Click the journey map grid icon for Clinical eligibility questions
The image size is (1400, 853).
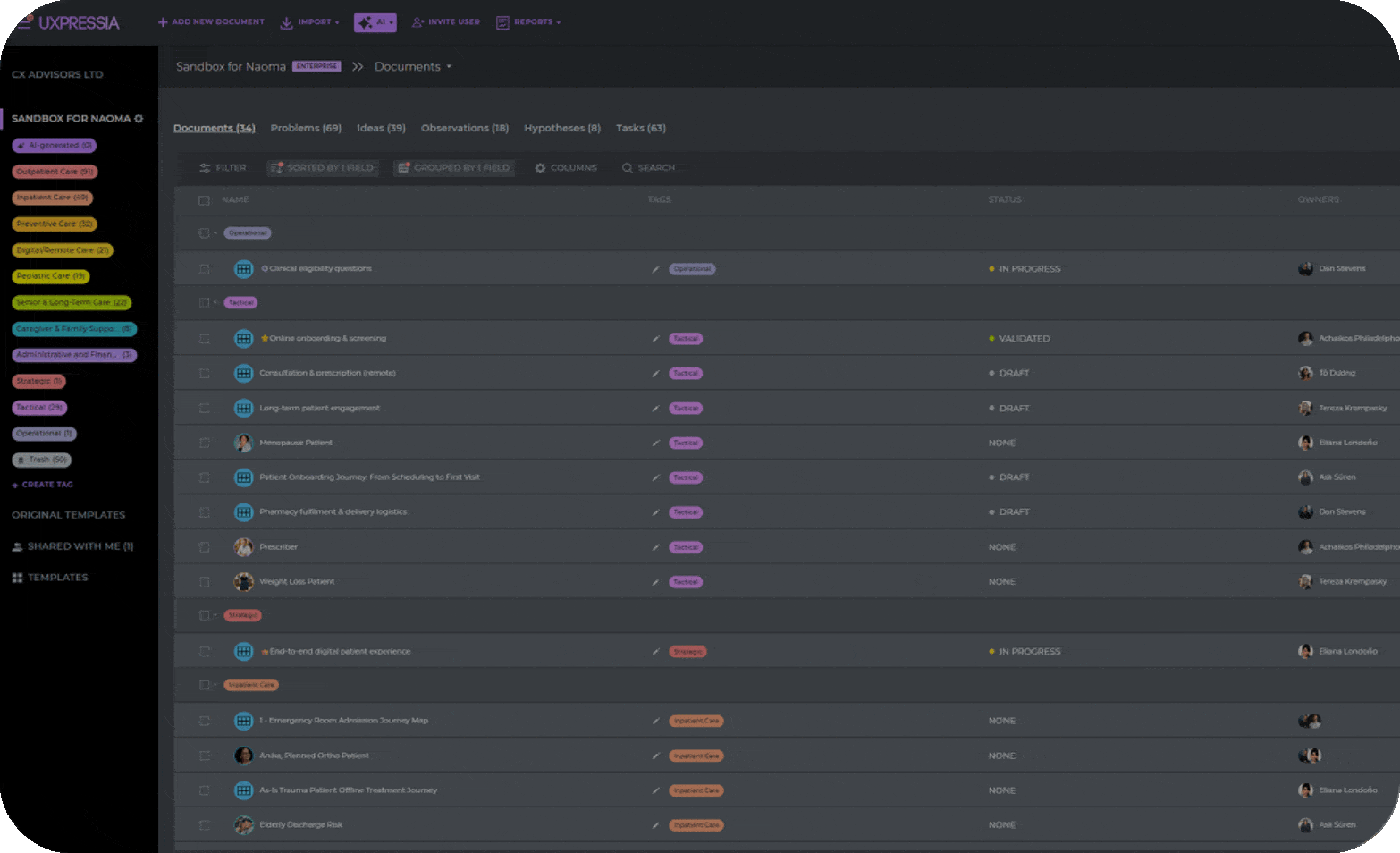pyautogui.click(x=243, y=268)
